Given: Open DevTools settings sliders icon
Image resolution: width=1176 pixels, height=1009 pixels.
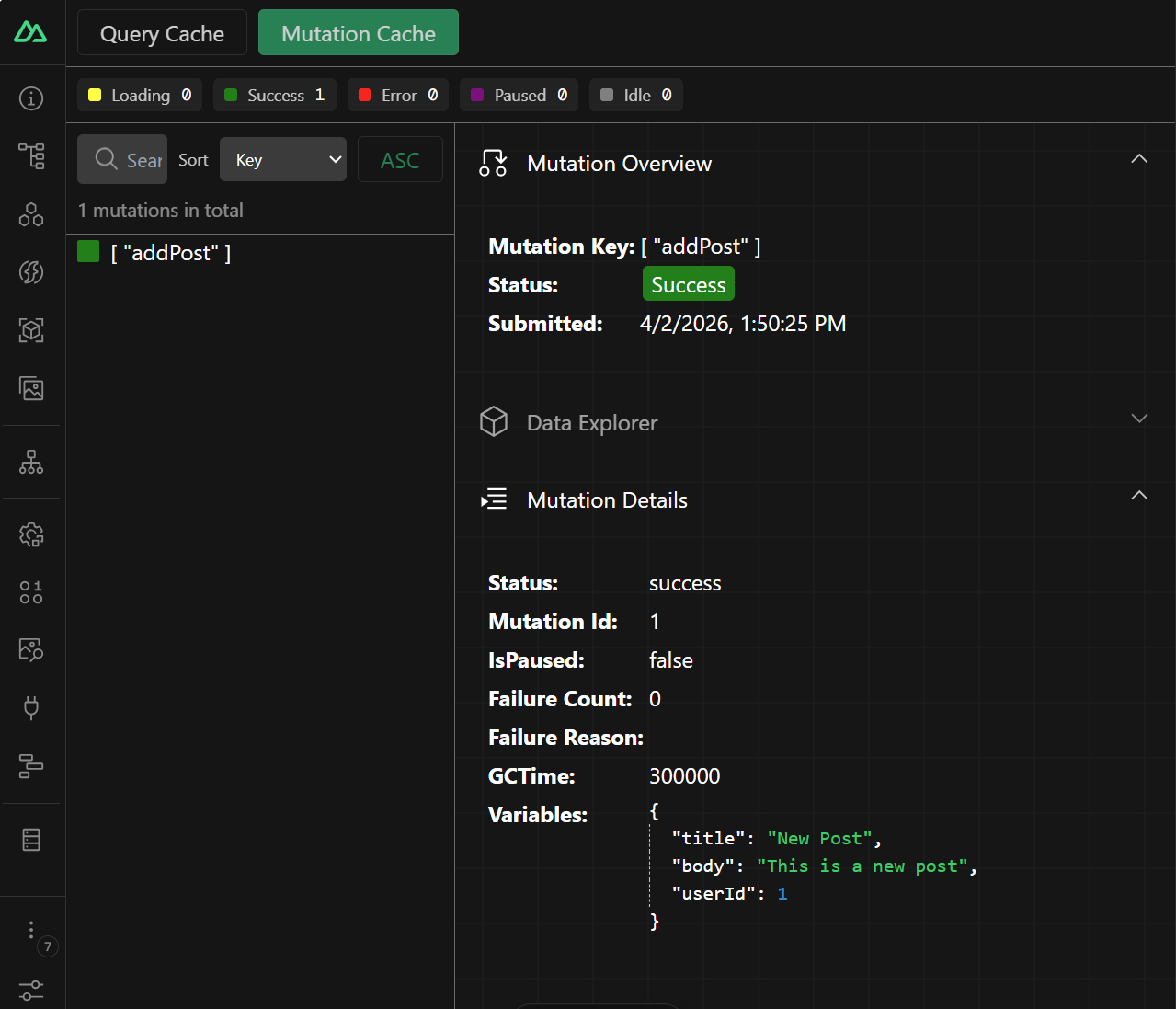Looking at the screenshot, I should [31, 990].
